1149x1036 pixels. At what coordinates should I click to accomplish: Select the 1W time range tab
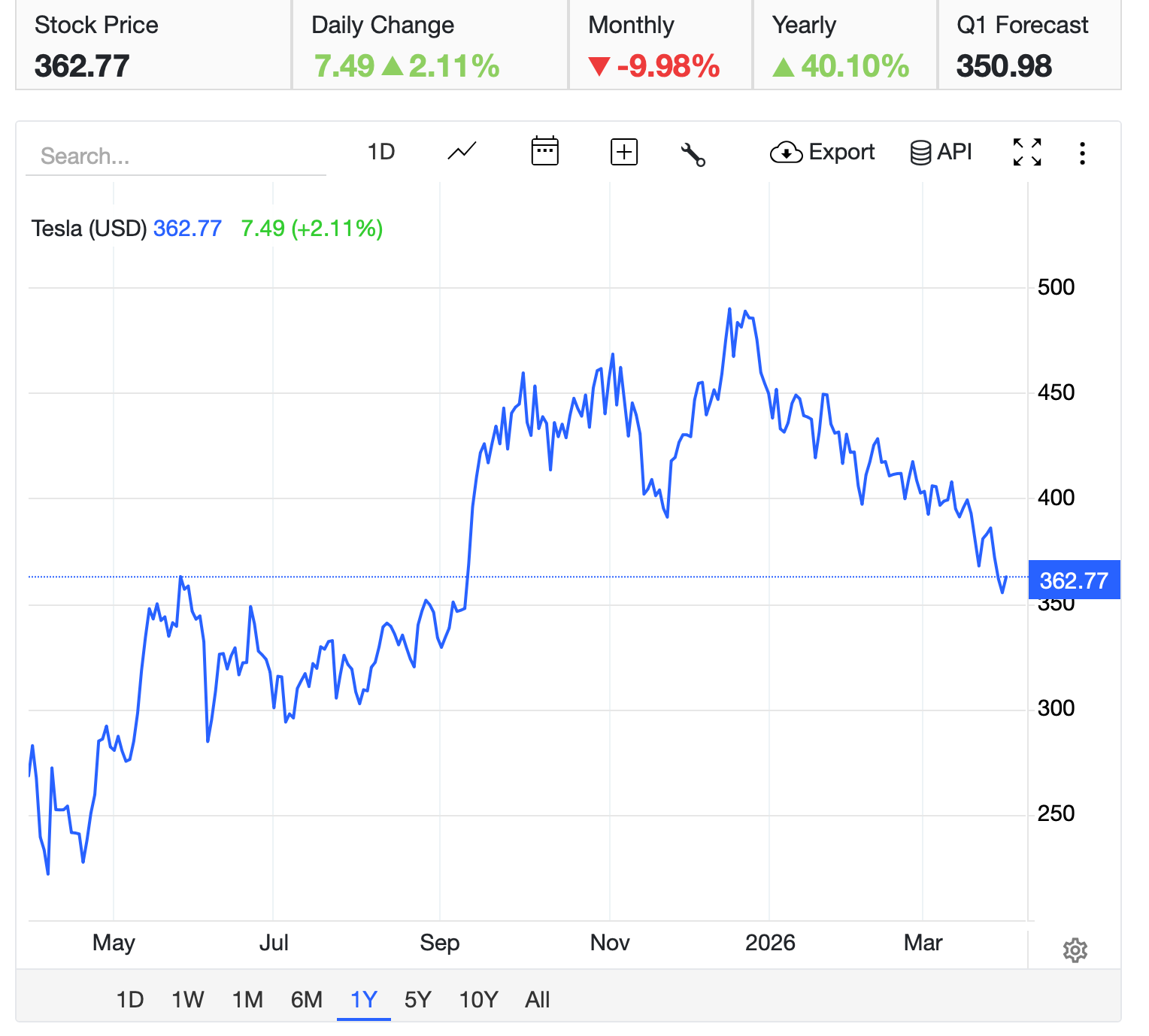pyautogui.click(x=187, y=1000)
